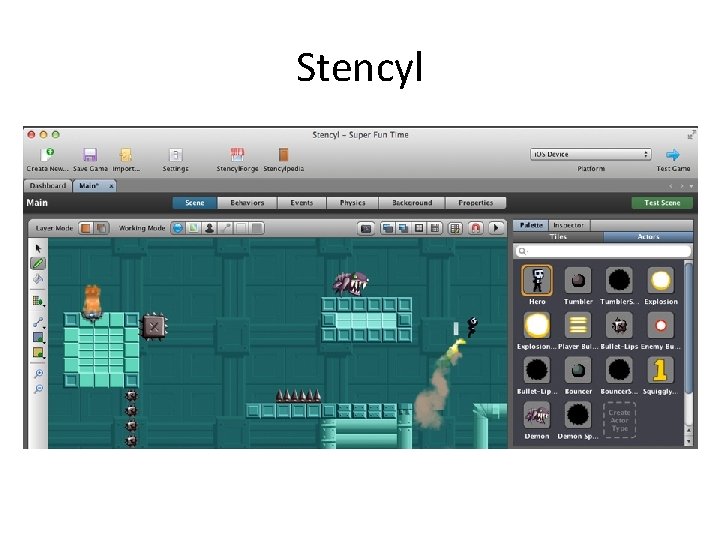Click the Create New toolbar icon

click(47, 155)
